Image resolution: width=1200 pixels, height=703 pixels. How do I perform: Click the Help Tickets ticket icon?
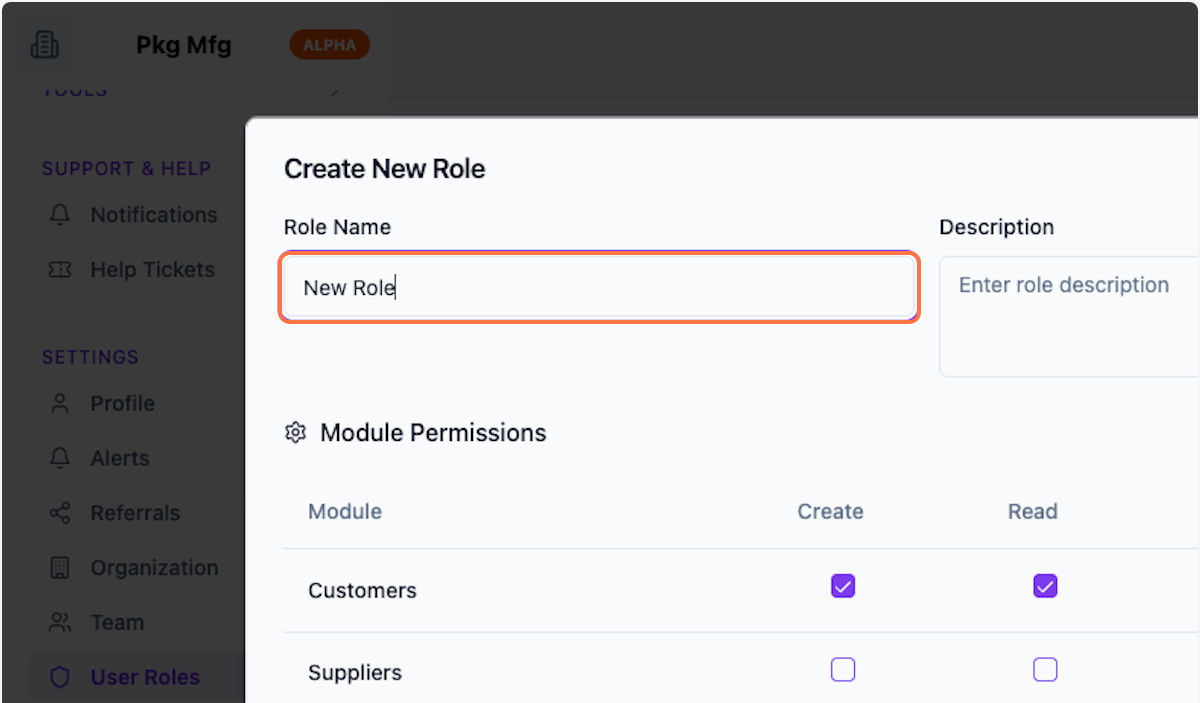point(60,269)
